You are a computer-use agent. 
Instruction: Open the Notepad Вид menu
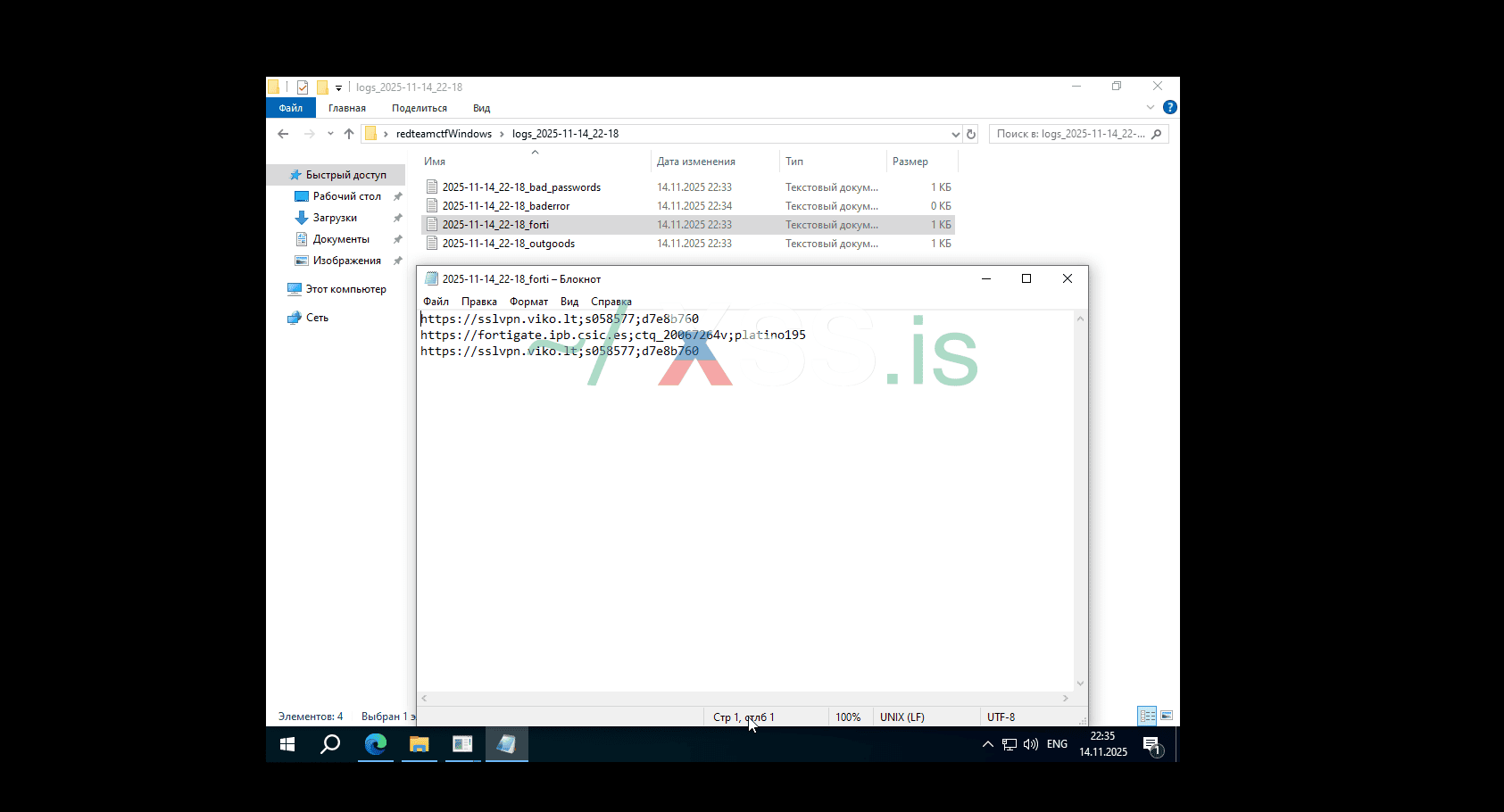tap(569, 302)
